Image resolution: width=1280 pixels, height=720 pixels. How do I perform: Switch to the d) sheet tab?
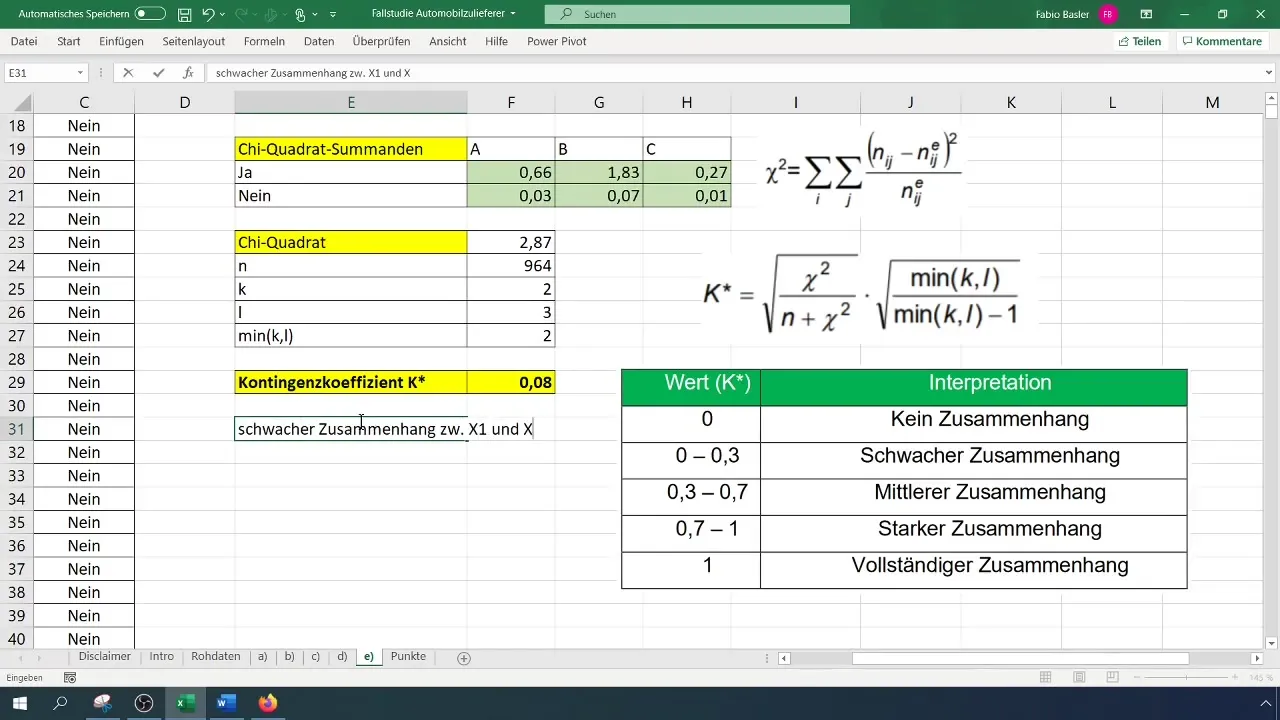342,657
